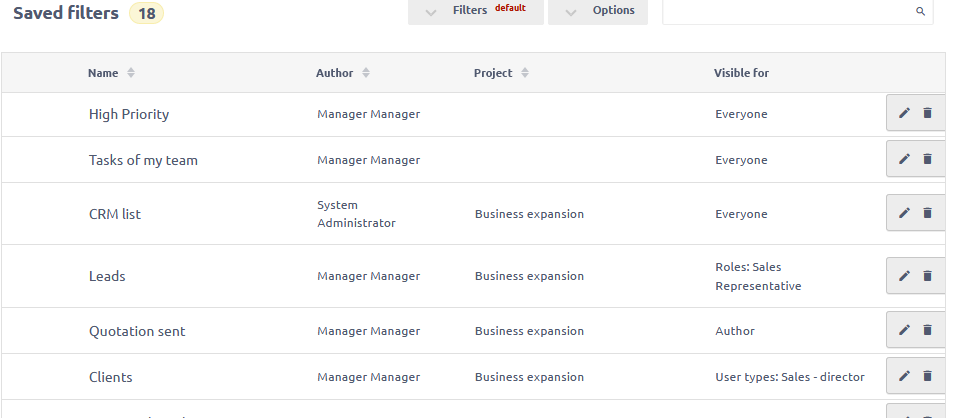Open the Quotation sent filter
The image size is (956, 418).
pyautogui.click(x=137, y=331)
